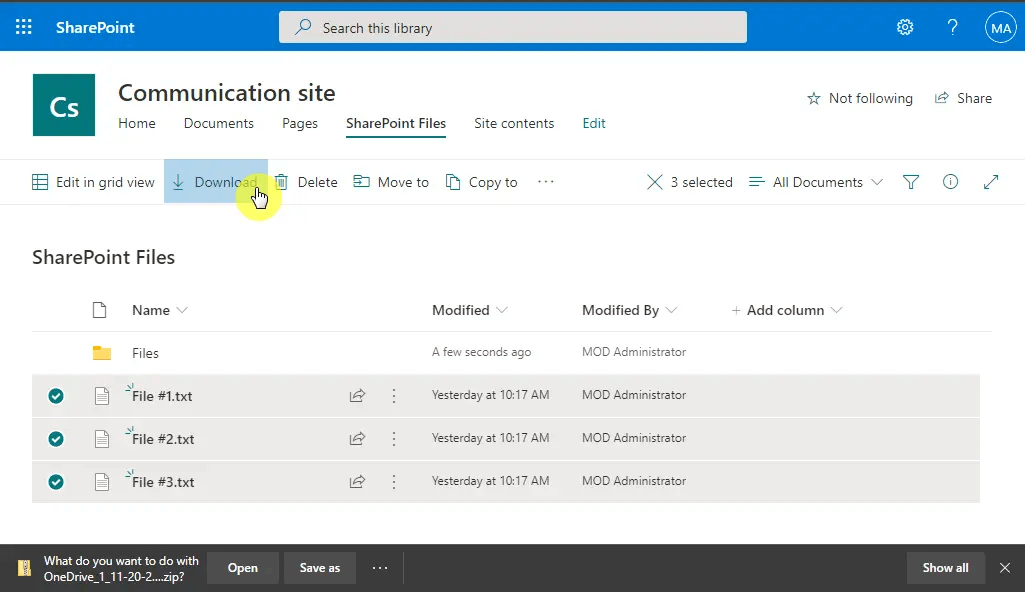Switch to Site contents tab
The width and height of the screenshot is (1025, 592).
pos(514,123)
